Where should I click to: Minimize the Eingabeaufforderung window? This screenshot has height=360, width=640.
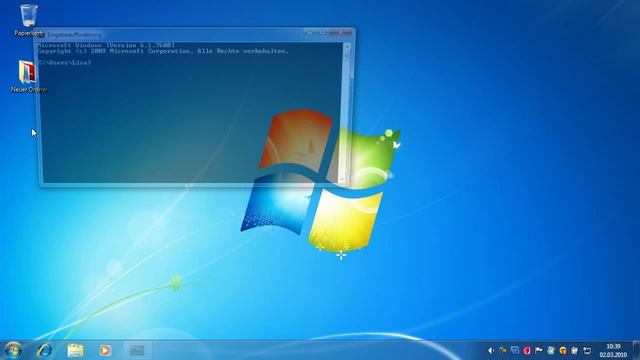[x=309, y=32]
